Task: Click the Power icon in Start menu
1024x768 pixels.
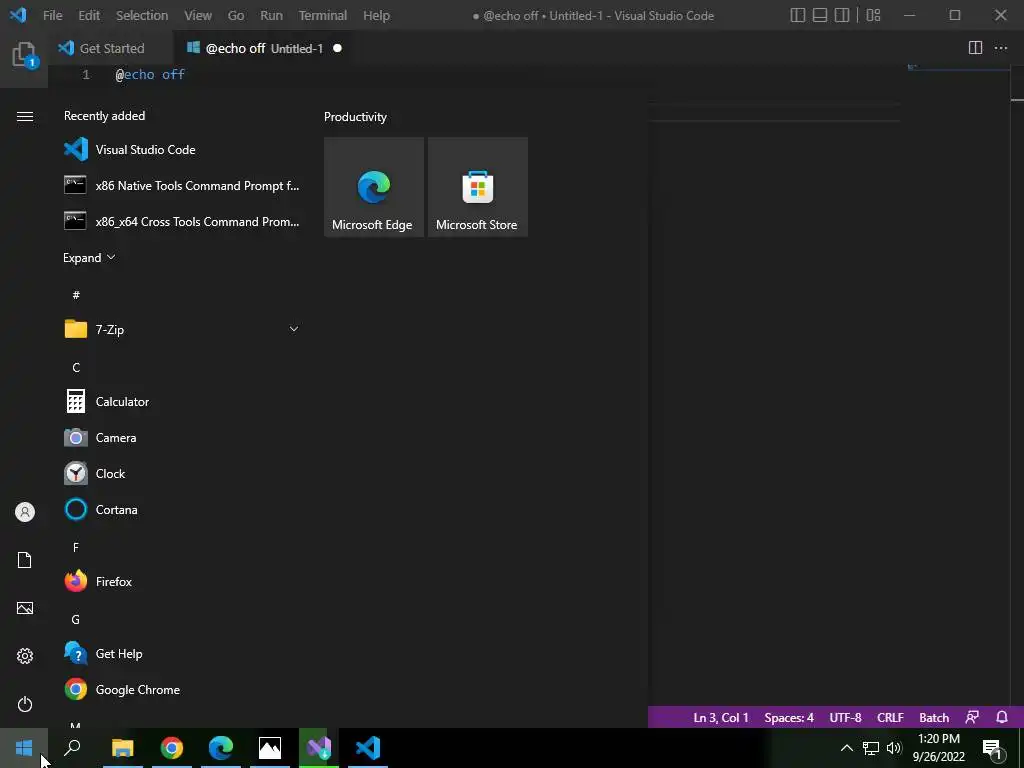Action: [x=25, y=704]
